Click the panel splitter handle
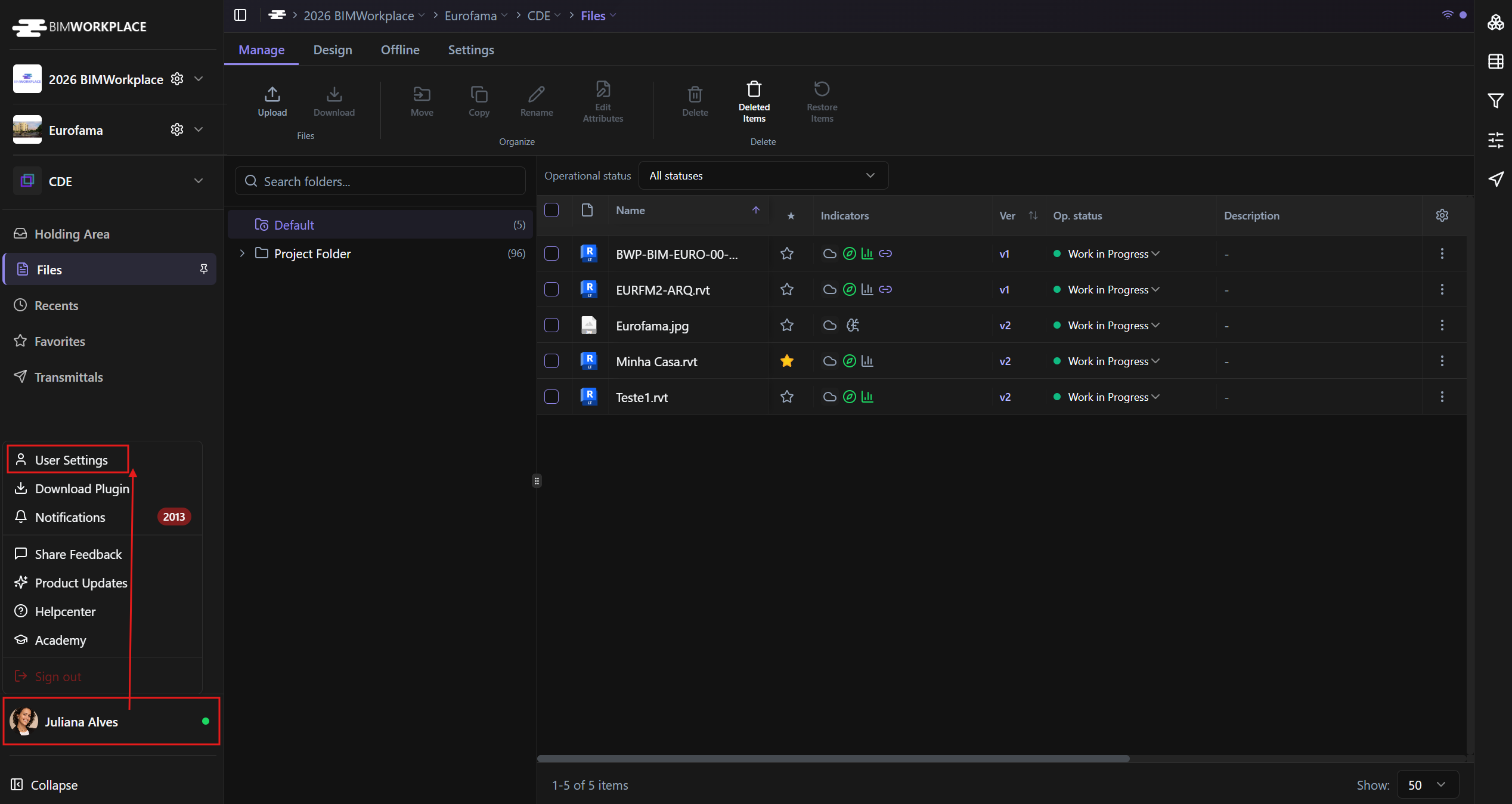This screenshot has width=1512, height=804. pos(537,481)
